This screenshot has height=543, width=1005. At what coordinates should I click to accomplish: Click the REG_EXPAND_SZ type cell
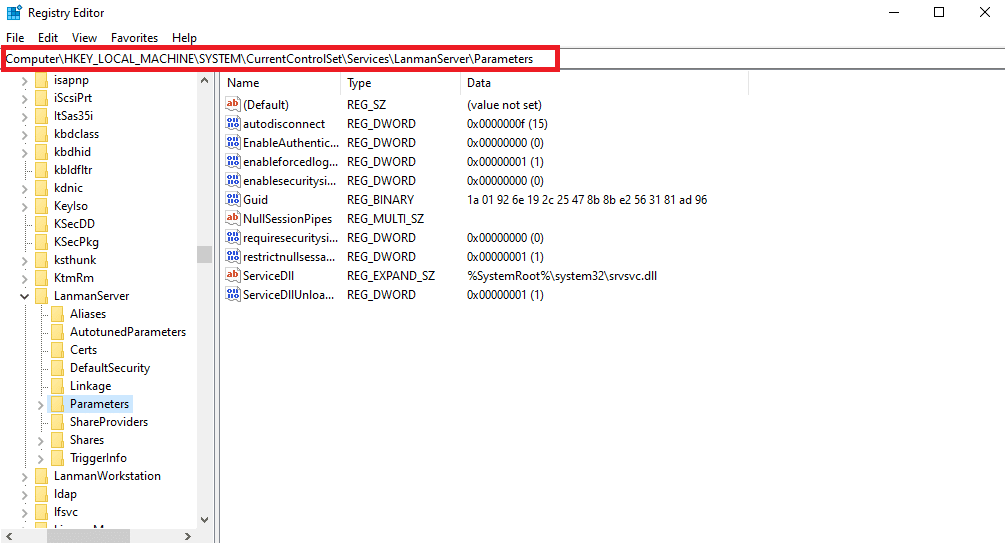(x=391, y=276)
